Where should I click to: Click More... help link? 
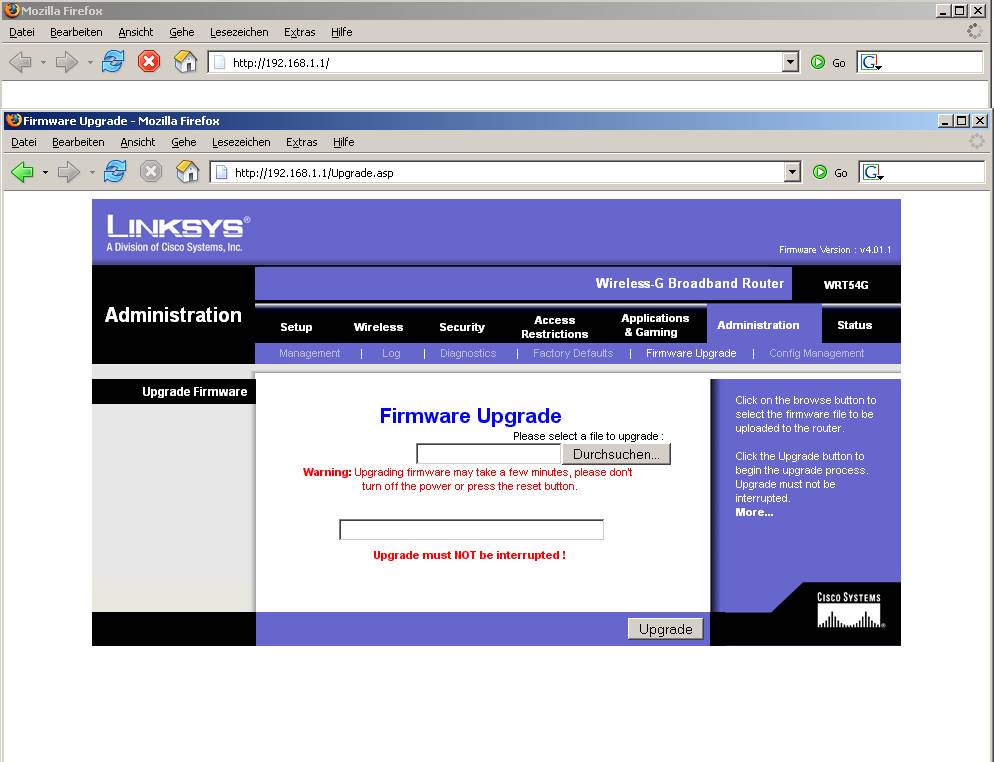(754, 512)
